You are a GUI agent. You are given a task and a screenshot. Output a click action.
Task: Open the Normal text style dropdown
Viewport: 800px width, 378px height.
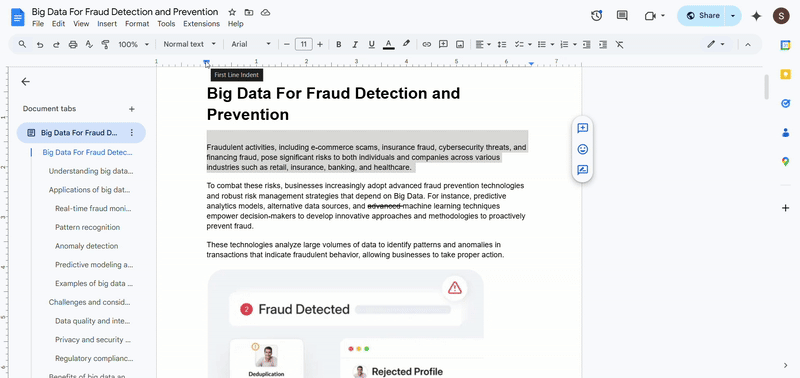click(x=189, y=44)
